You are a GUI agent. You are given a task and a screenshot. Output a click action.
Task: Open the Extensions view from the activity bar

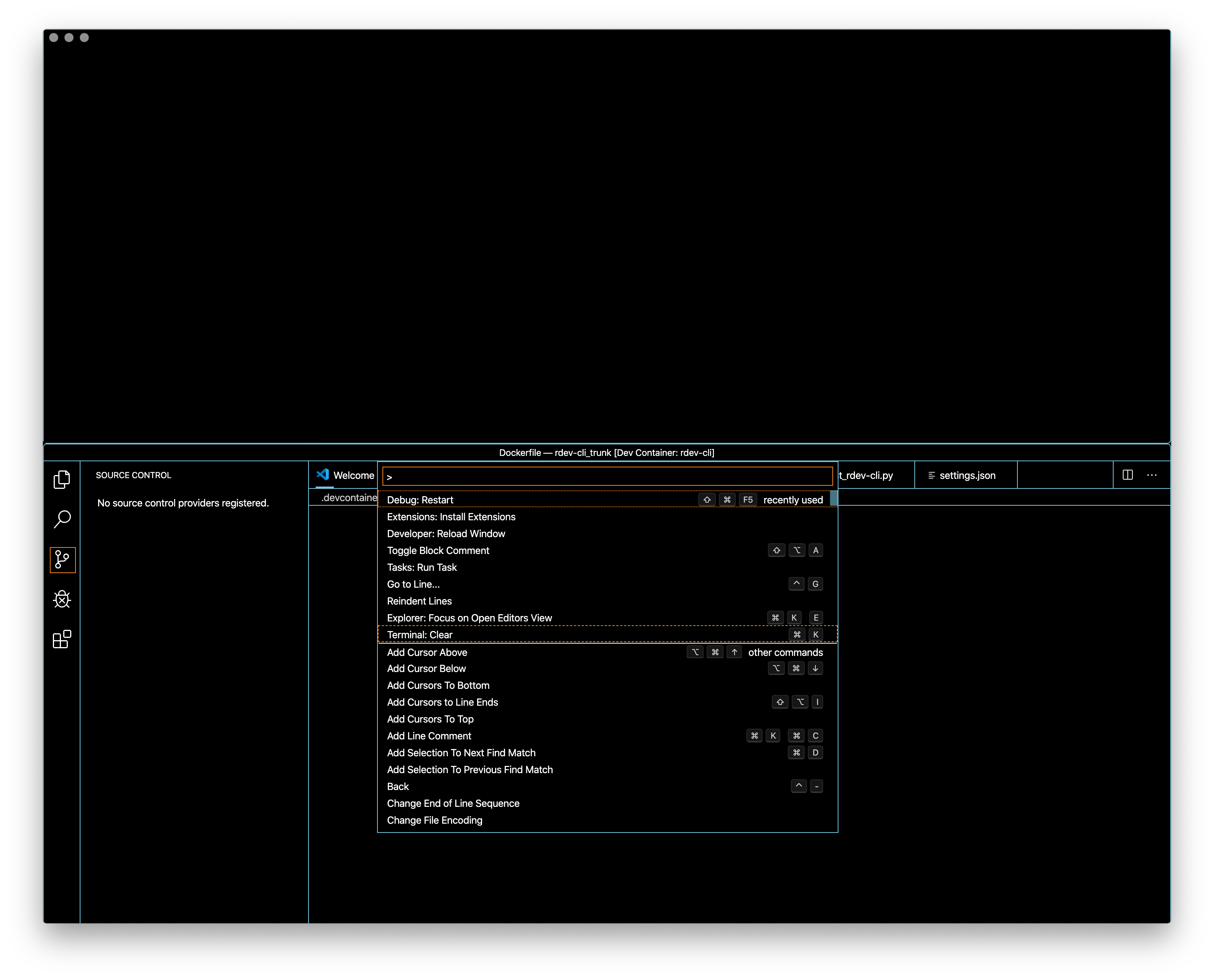click(x=62, y=639)
